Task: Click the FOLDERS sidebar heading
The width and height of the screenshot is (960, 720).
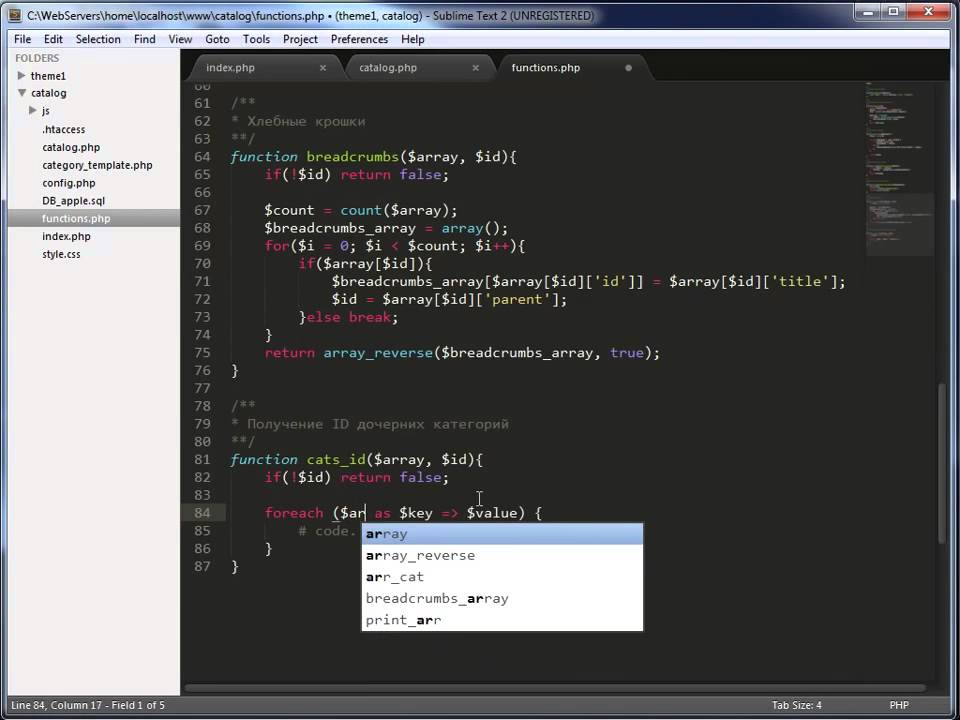Action: [37, 58]
